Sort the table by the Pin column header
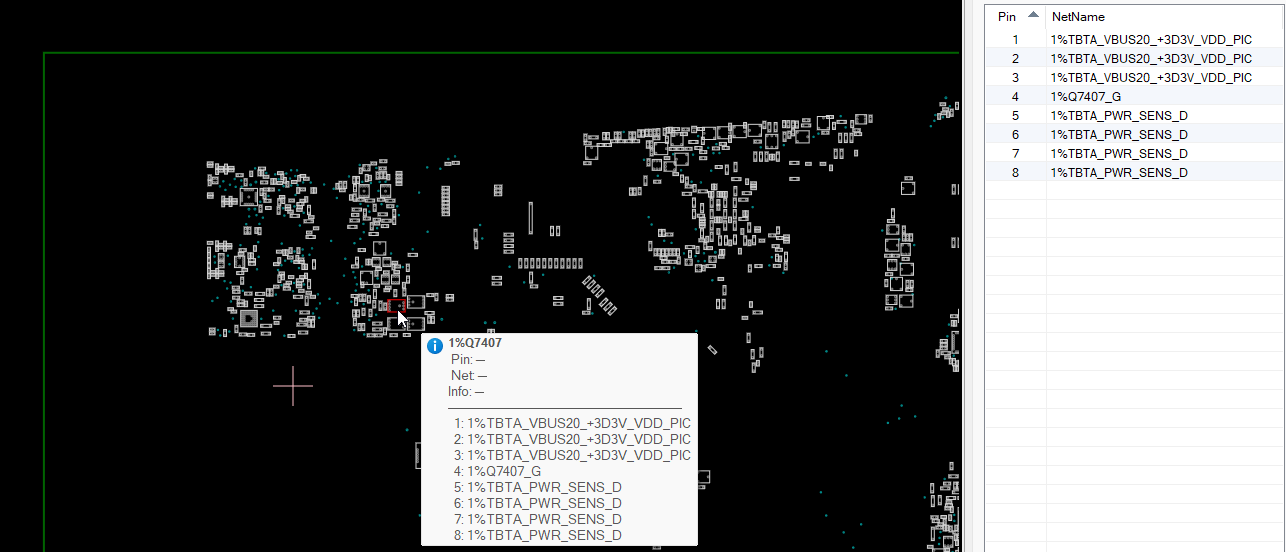1286x552 pixels. tap(1016, 16)
